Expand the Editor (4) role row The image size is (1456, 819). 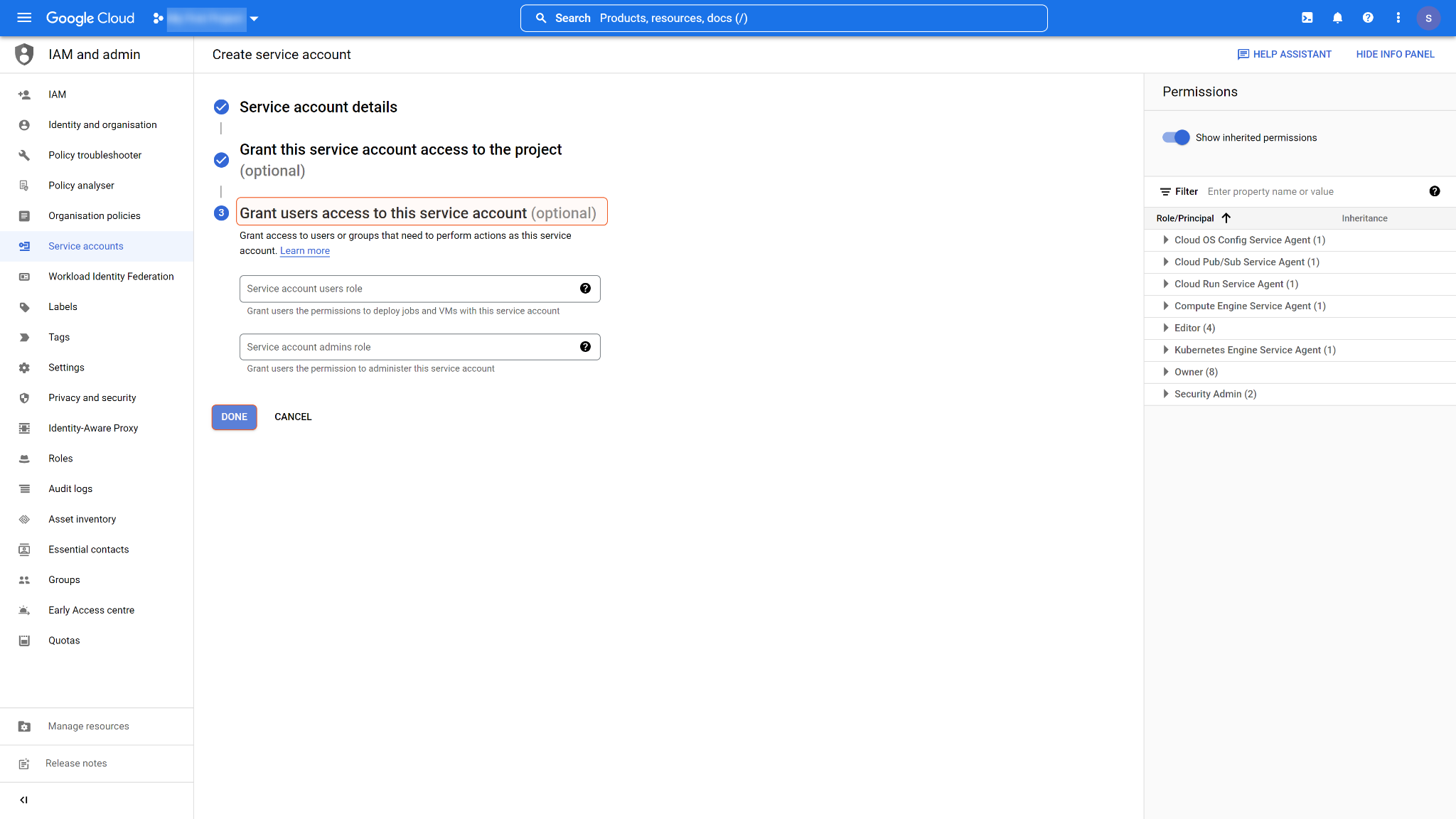1165,328
